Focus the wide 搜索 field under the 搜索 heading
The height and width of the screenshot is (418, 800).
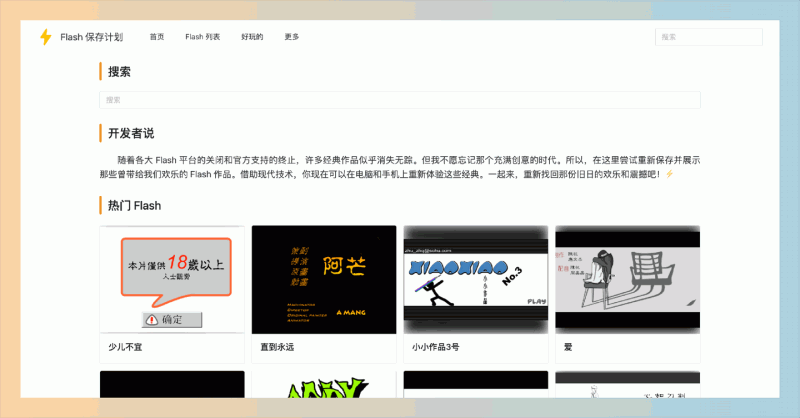(x=399, y=100)
